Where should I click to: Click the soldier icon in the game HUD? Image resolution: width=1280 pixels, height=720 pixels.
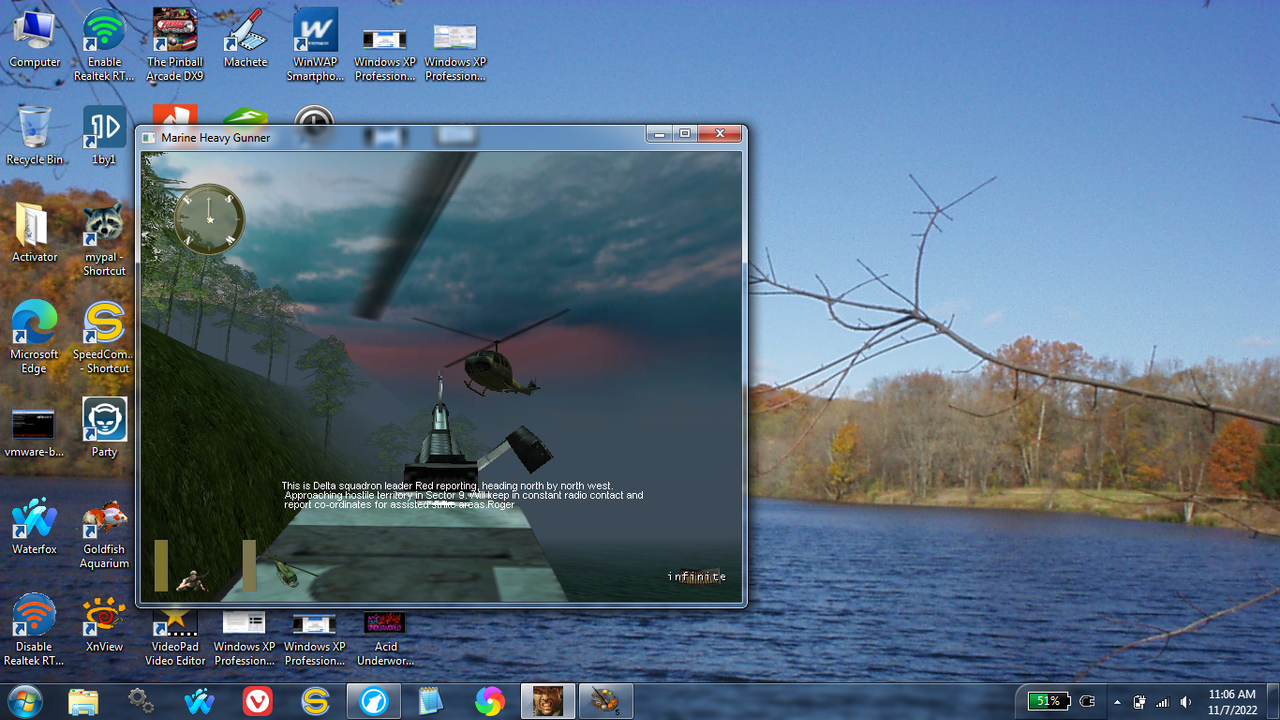point(192,579)
